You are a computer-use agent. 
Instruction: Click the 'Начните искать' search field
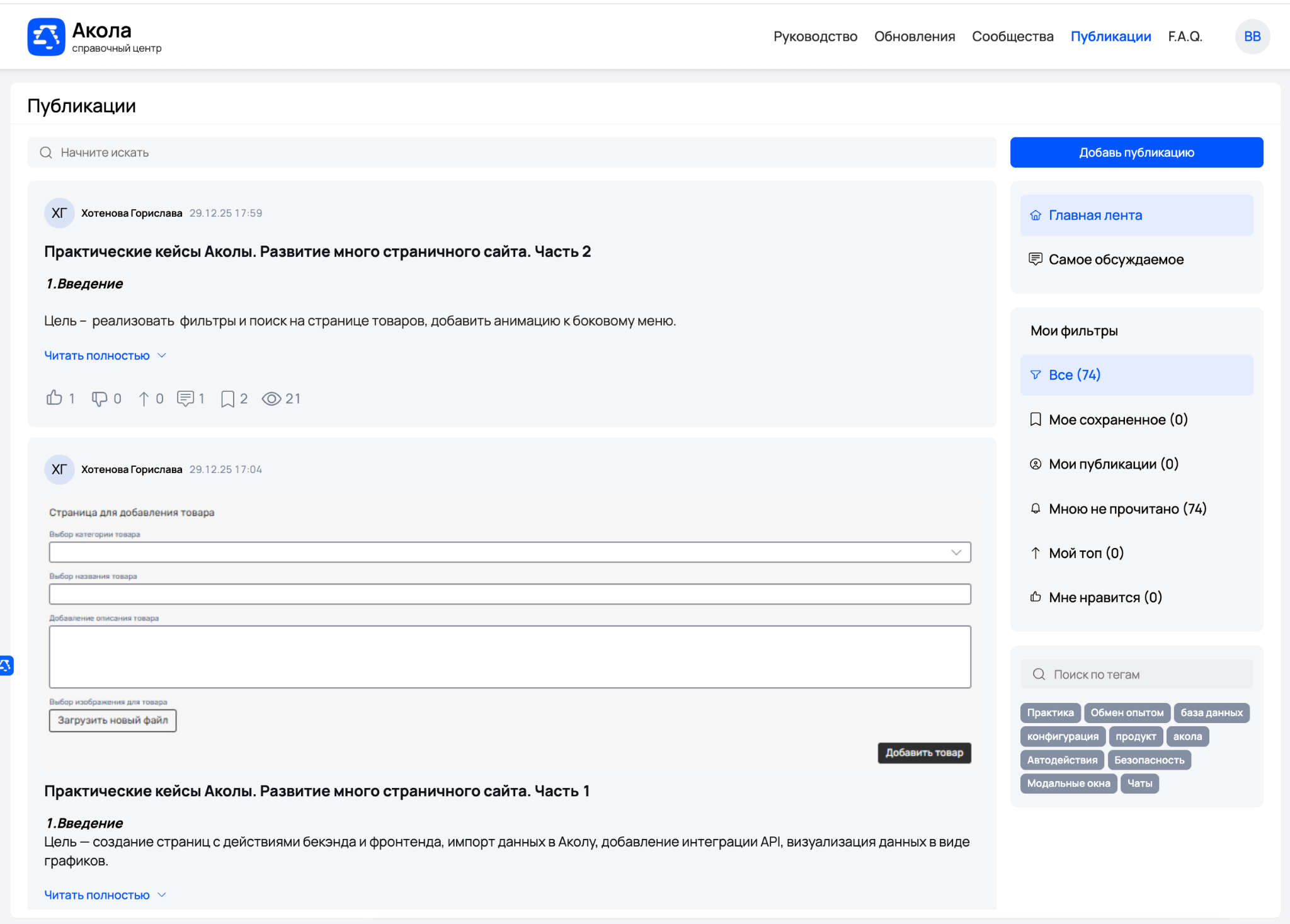coord(511,152)
